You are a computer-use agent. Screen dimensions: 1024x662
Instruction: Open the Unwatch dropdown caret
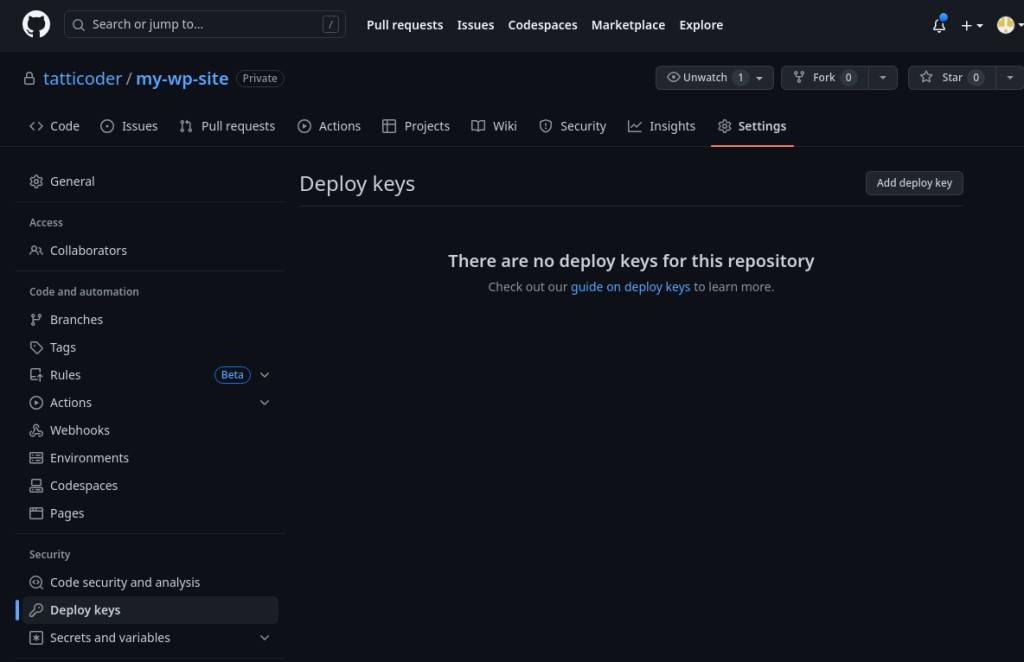pyautogui.click(x=760, y=78)
